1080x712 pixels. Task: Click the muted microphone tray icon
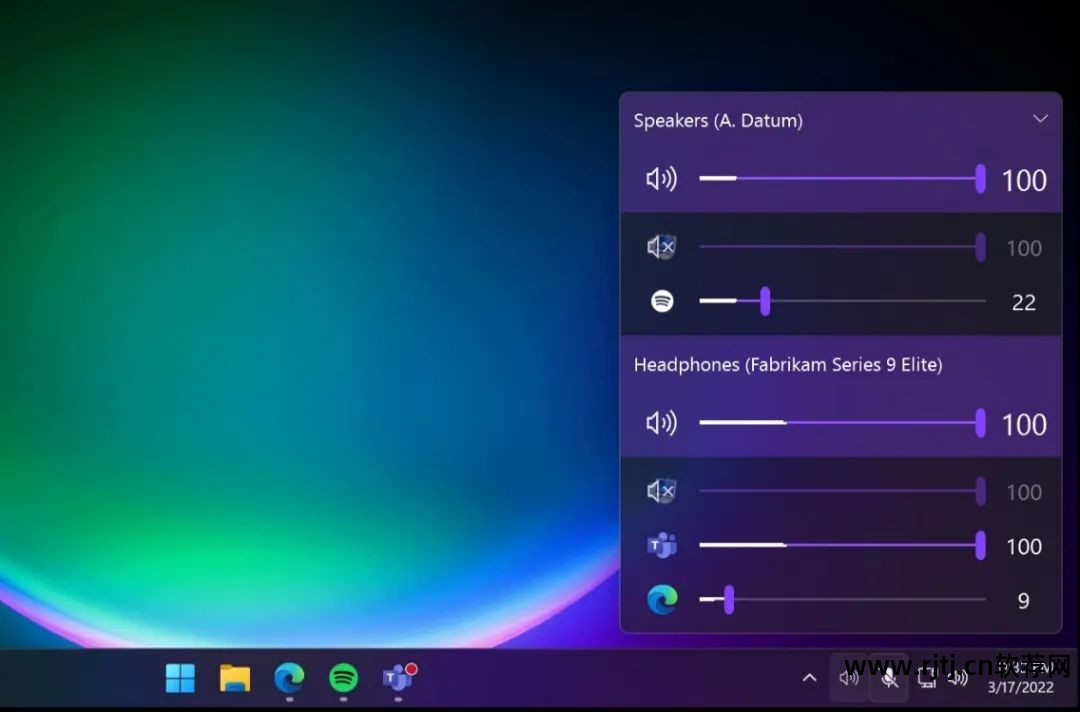pyautogui.click(x=889, y=678)
